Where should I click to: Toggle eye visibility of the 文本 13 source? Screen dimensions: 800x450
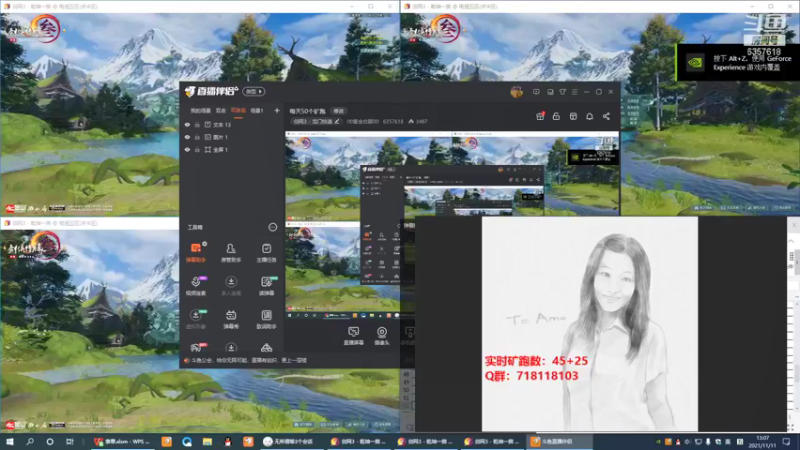pos(187,124)
